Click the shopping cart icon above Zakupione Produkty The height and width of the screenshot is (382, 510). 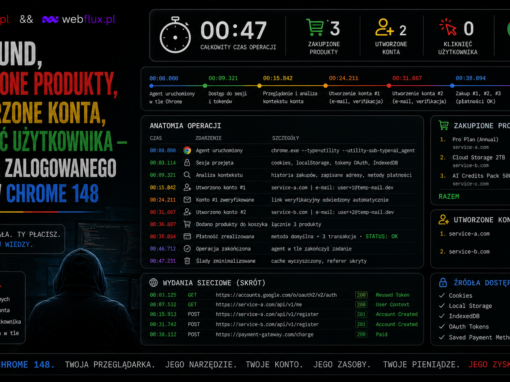[315, 28]
